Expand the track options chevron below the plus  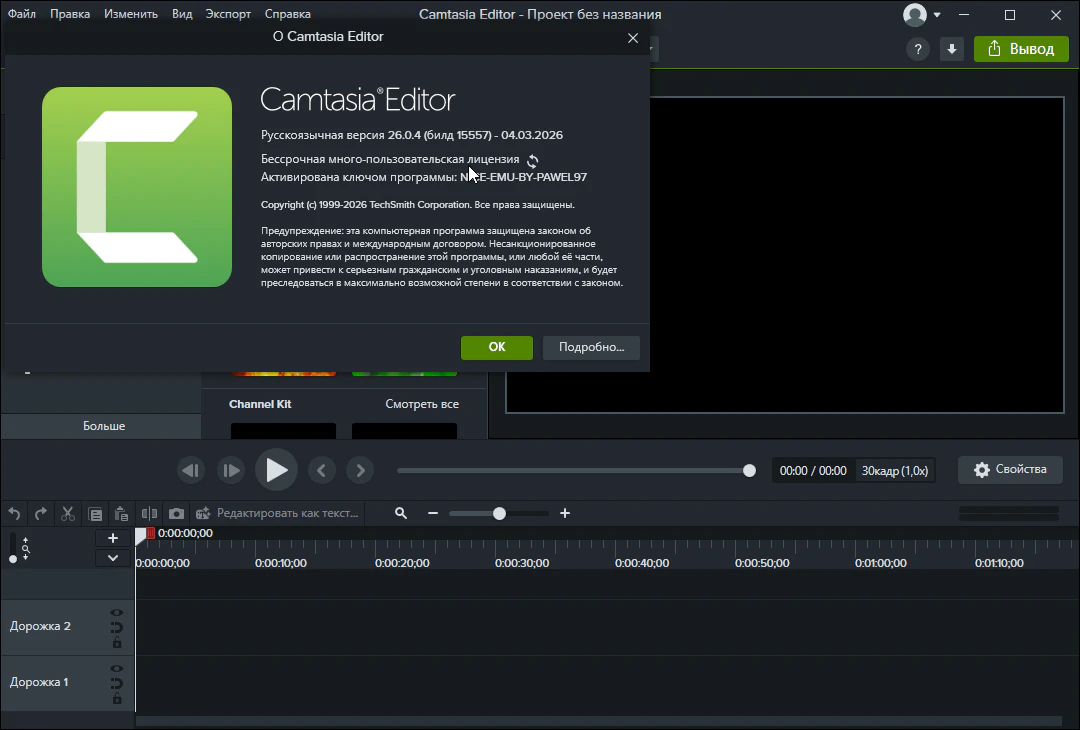[x=113, y=558]
